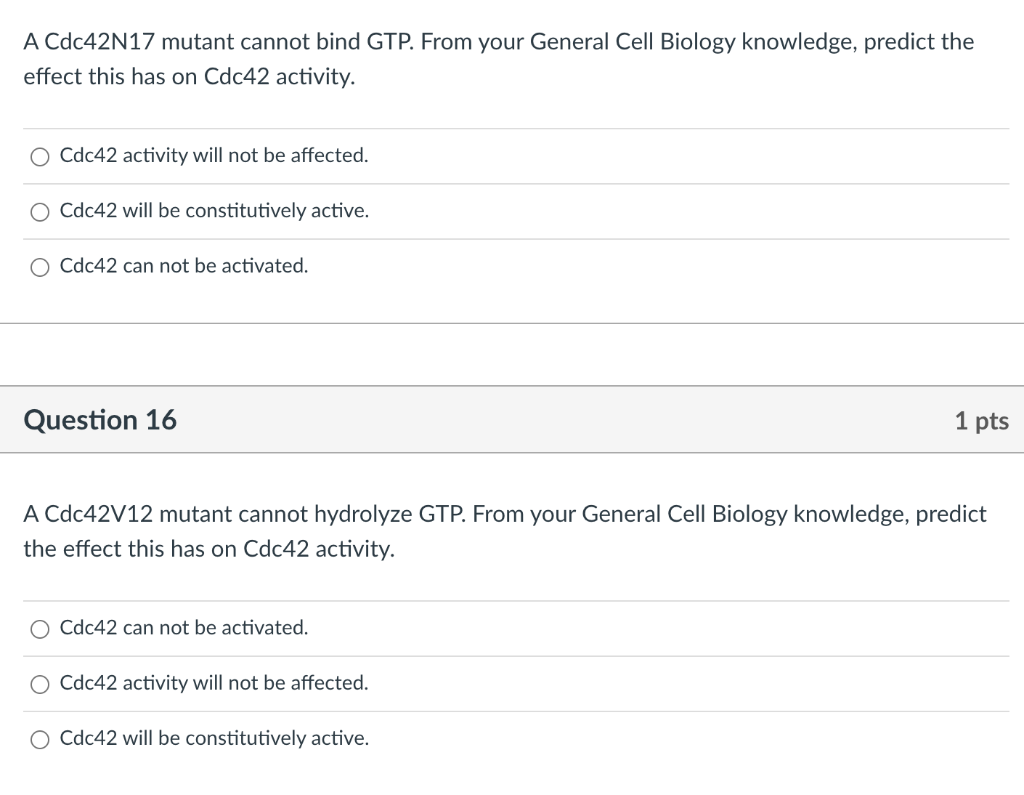The height and width of the screenshot is (795, 1024).
Task: Click Question 16's "Cdc42 activity will not be affected." text
Action: coord(214,683)
